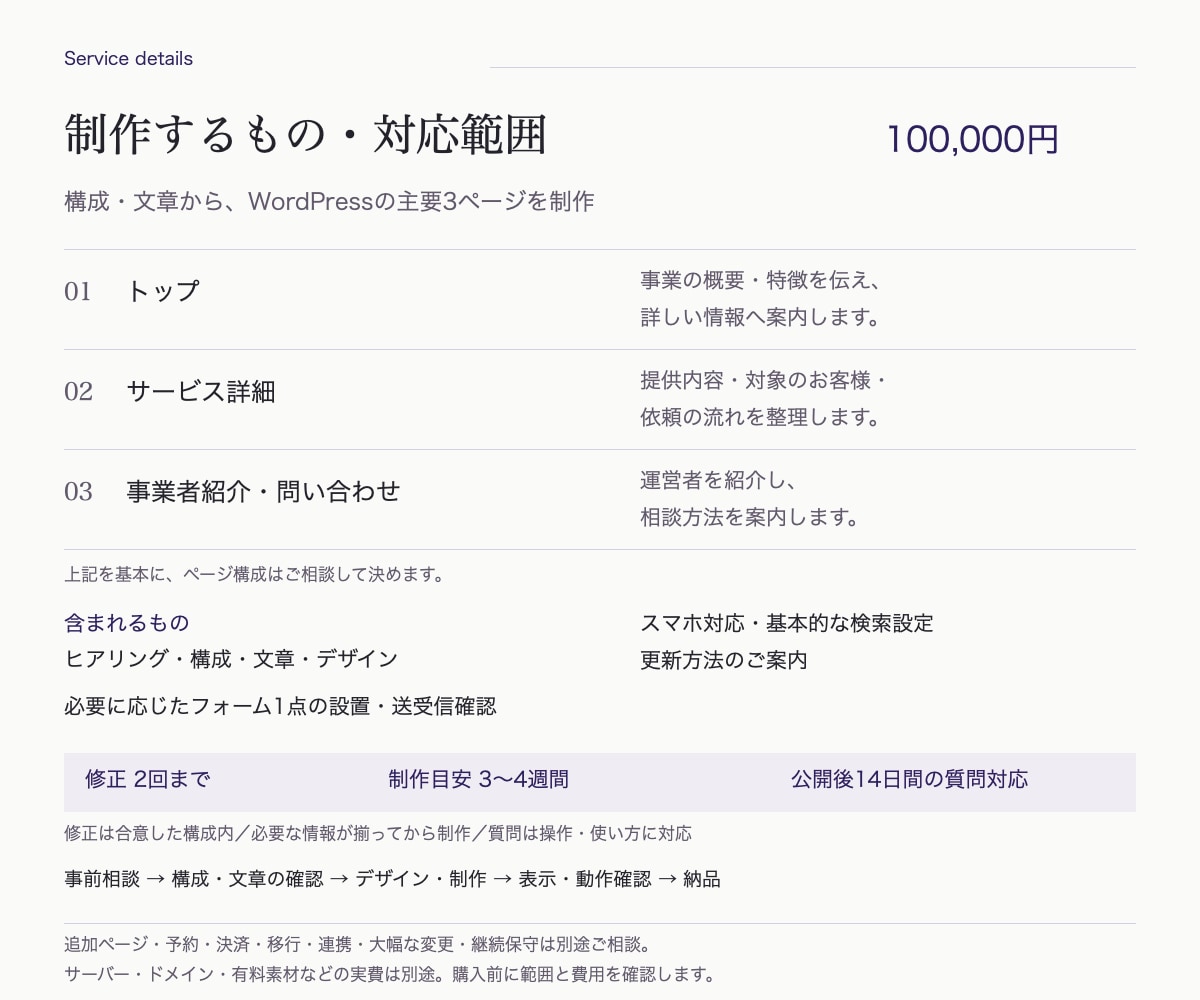Click the note 上記を基本に、ページ構成はご相談して決めます。

click(x=254, y=575)
